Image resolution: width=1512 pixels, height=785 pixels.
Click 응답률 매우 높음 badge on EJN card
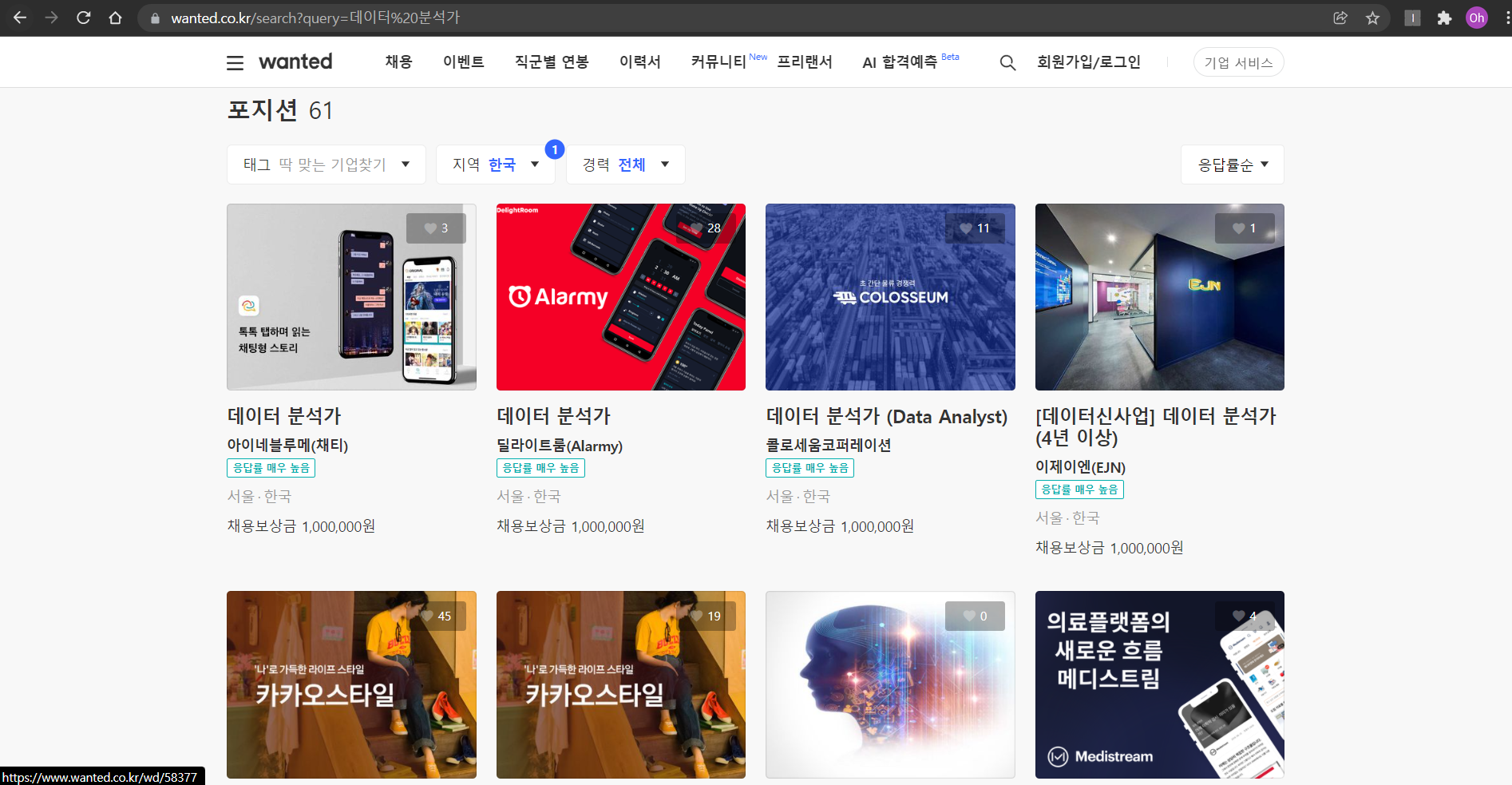[1079, 490]
